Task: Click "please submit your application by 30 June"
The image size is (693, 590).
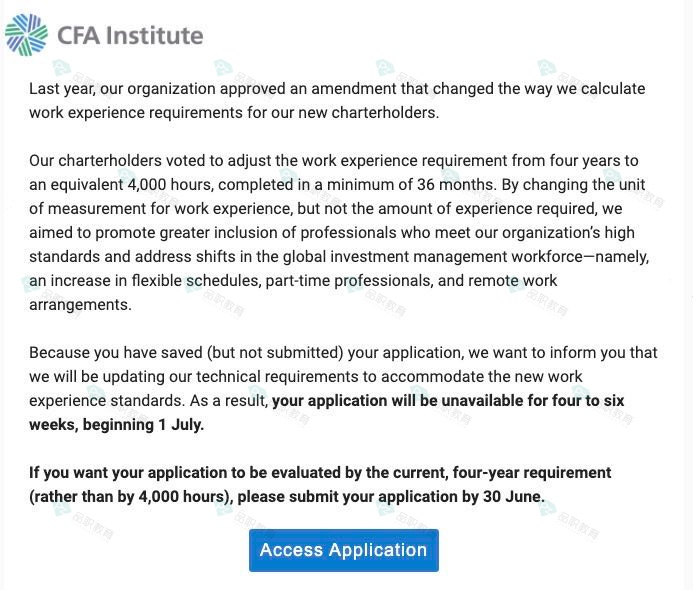Action: [x=391, y=496]
